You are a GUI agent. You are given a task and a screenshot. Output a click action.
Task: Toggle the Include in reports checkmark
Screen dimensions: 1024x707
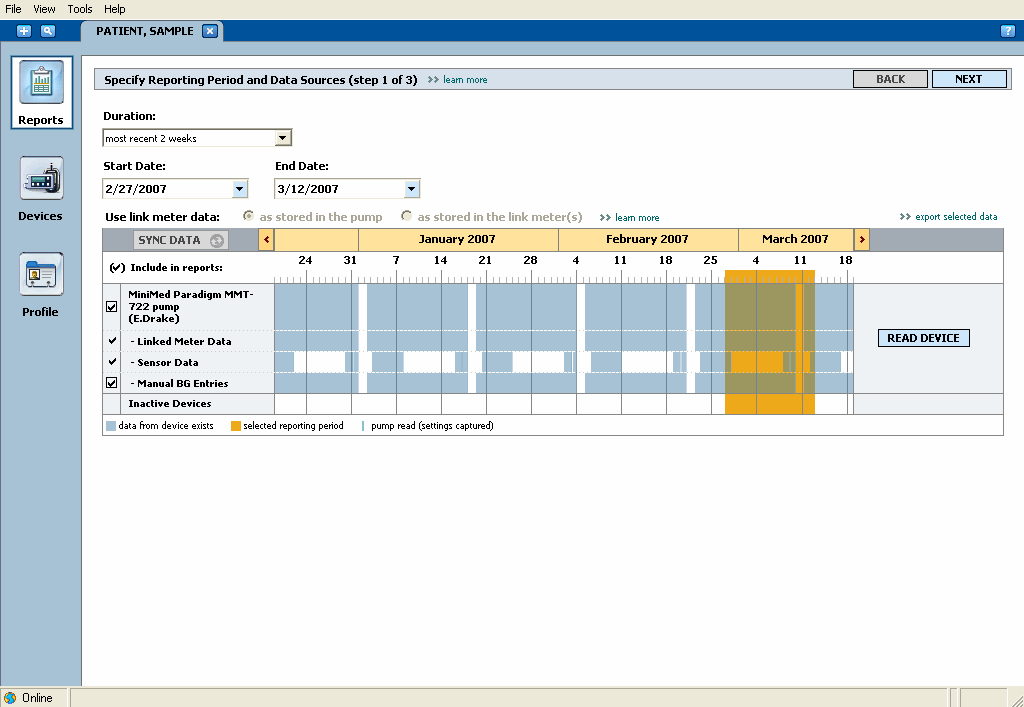click(x=117, y=268)
